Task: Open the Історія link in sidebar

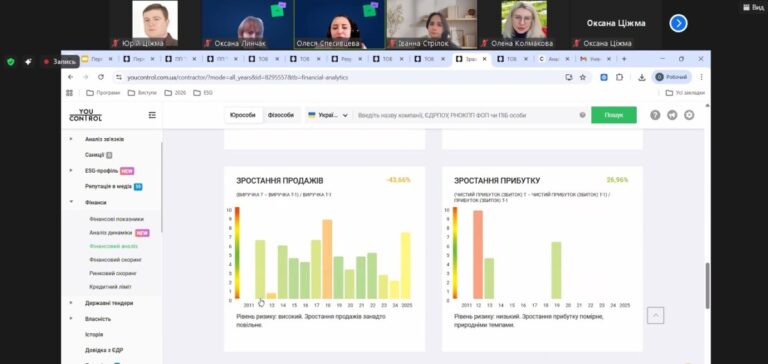Action: [x=94, y=335]
